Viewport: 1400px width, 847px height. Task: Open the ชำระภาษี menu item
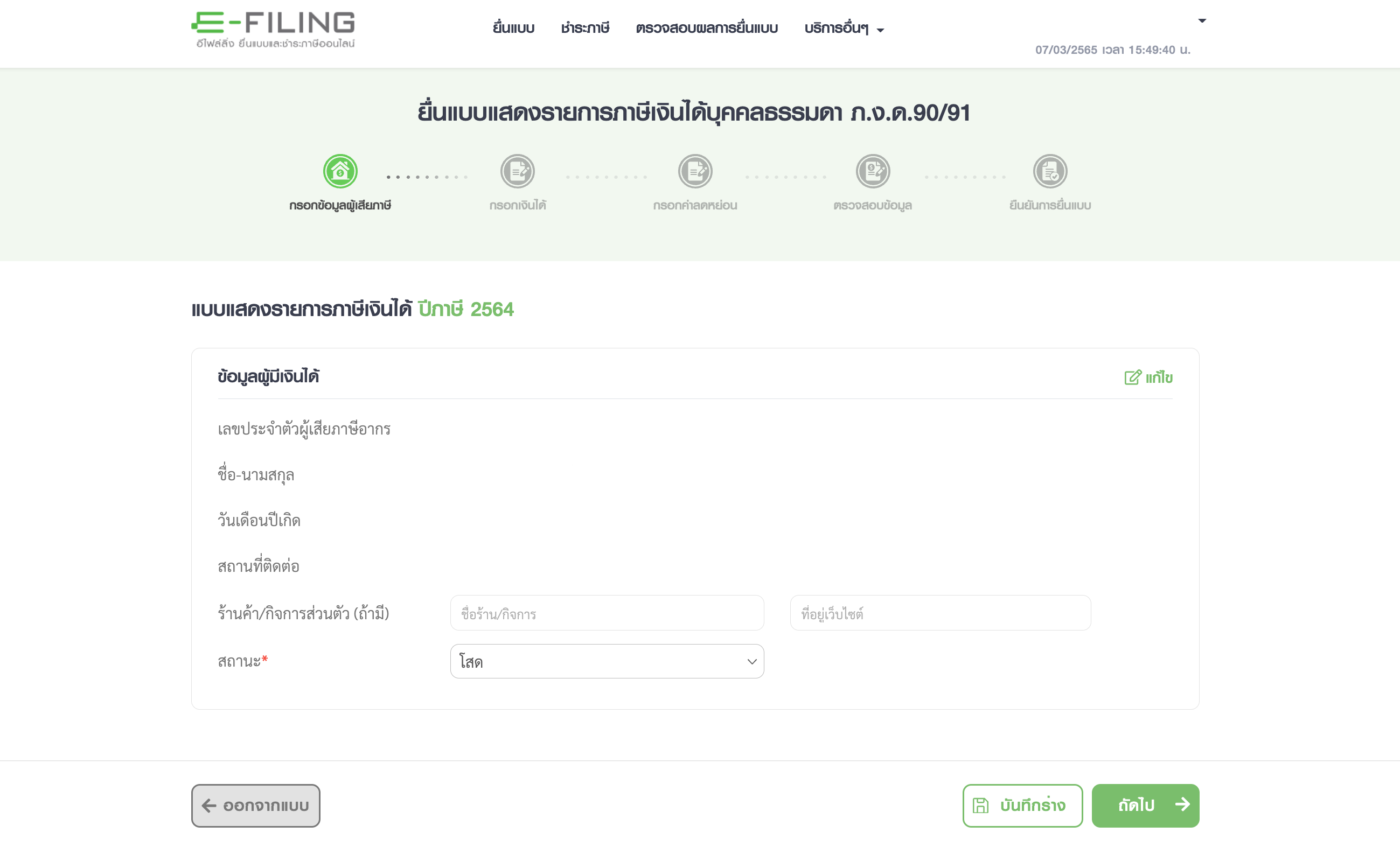[584, 28]
